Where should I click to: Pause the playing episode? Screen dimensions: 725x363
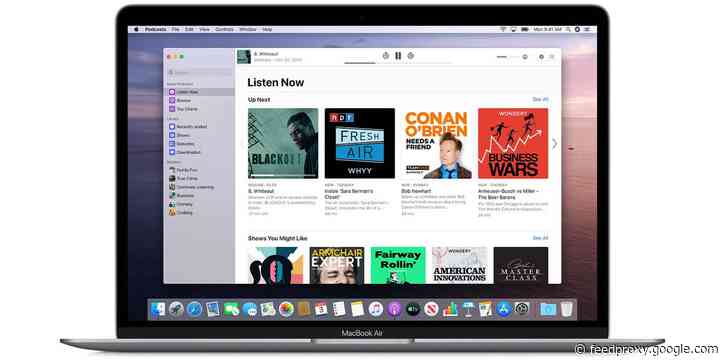pyautogui.click(x=398, y=55)
